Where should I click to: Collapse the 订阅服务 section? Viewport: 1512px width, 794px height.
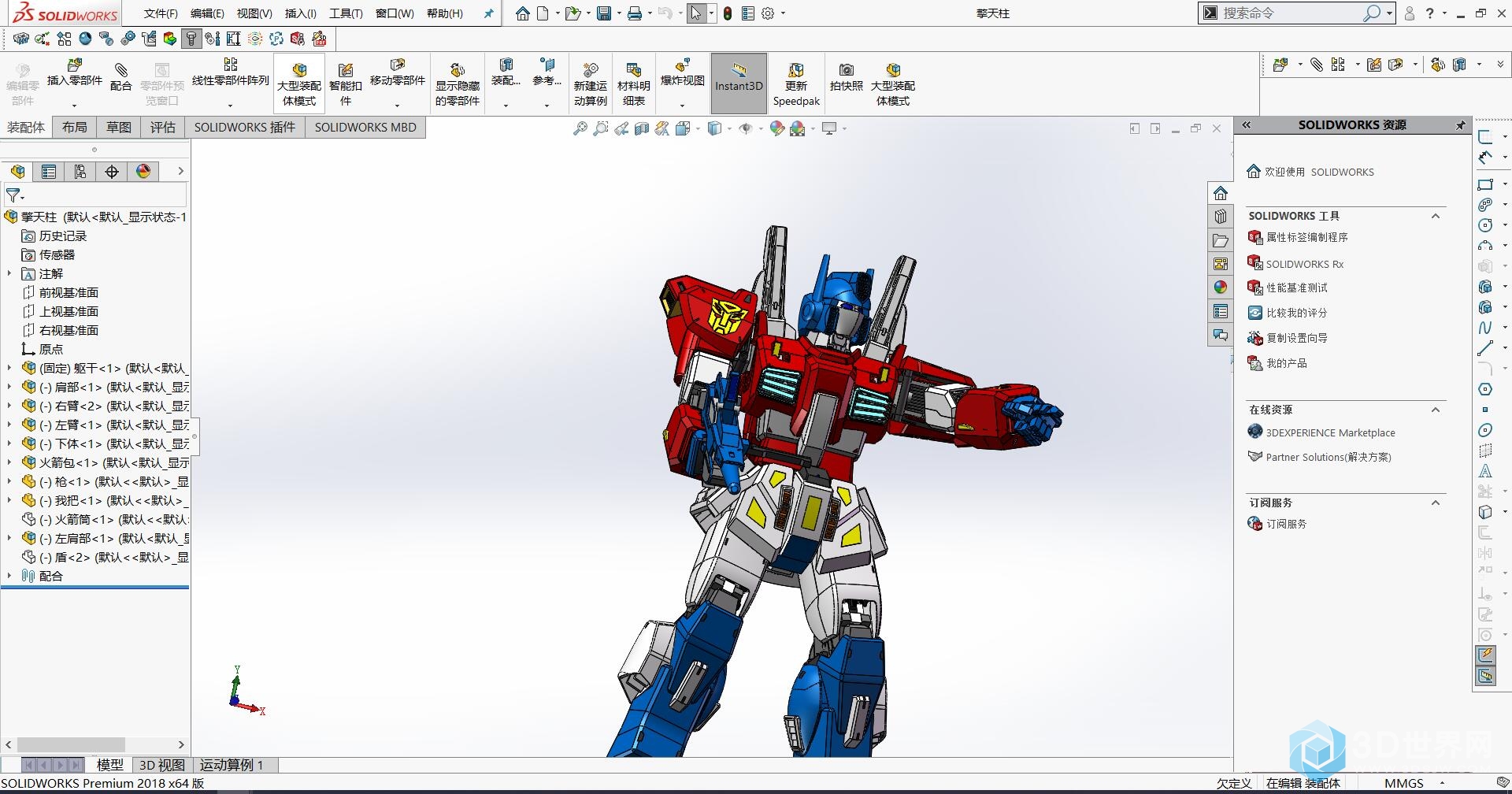[1436, 503]
